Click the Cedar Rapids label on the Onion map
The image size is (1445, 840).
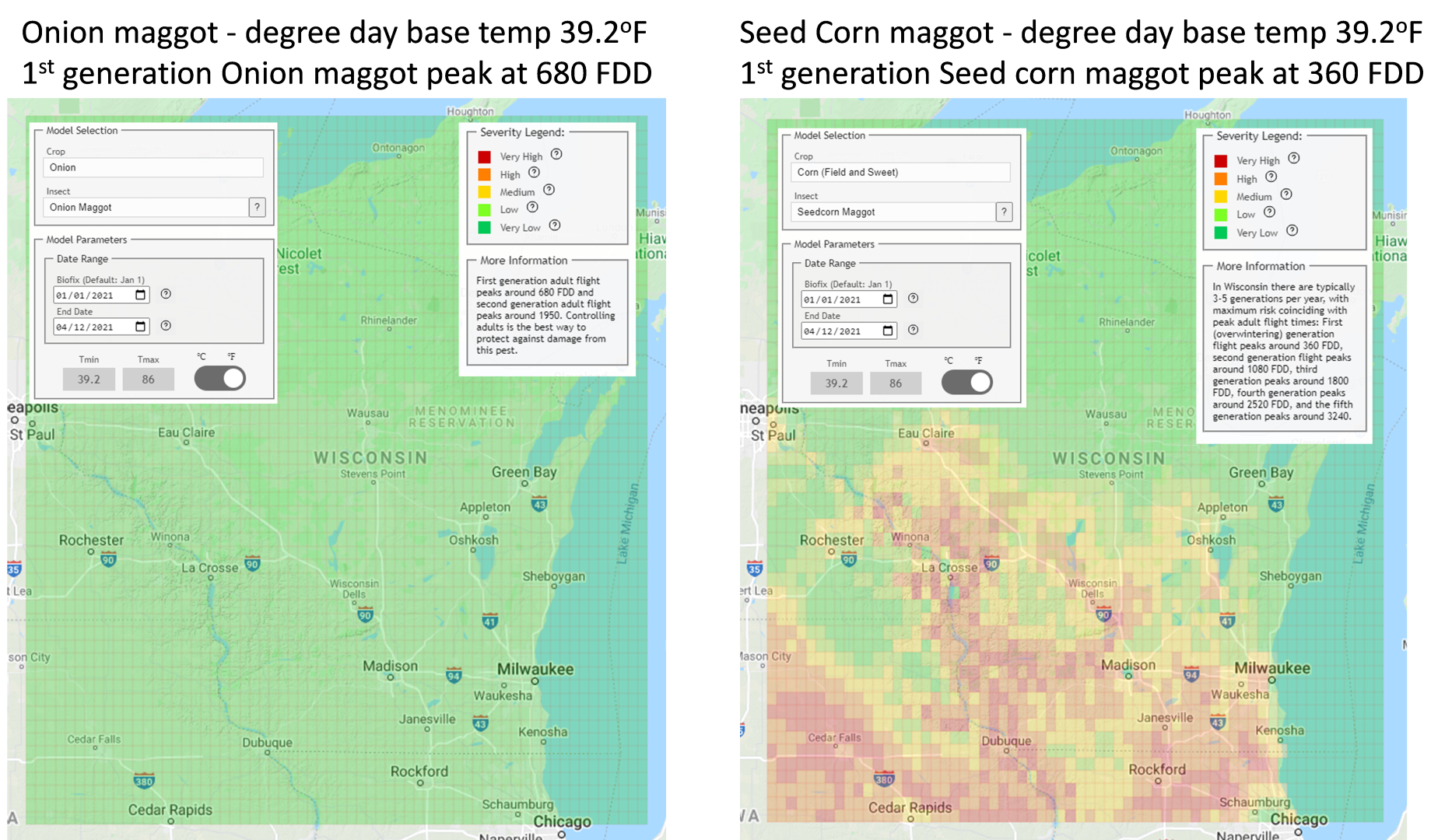pyautogui.click(x=170, y=810)
